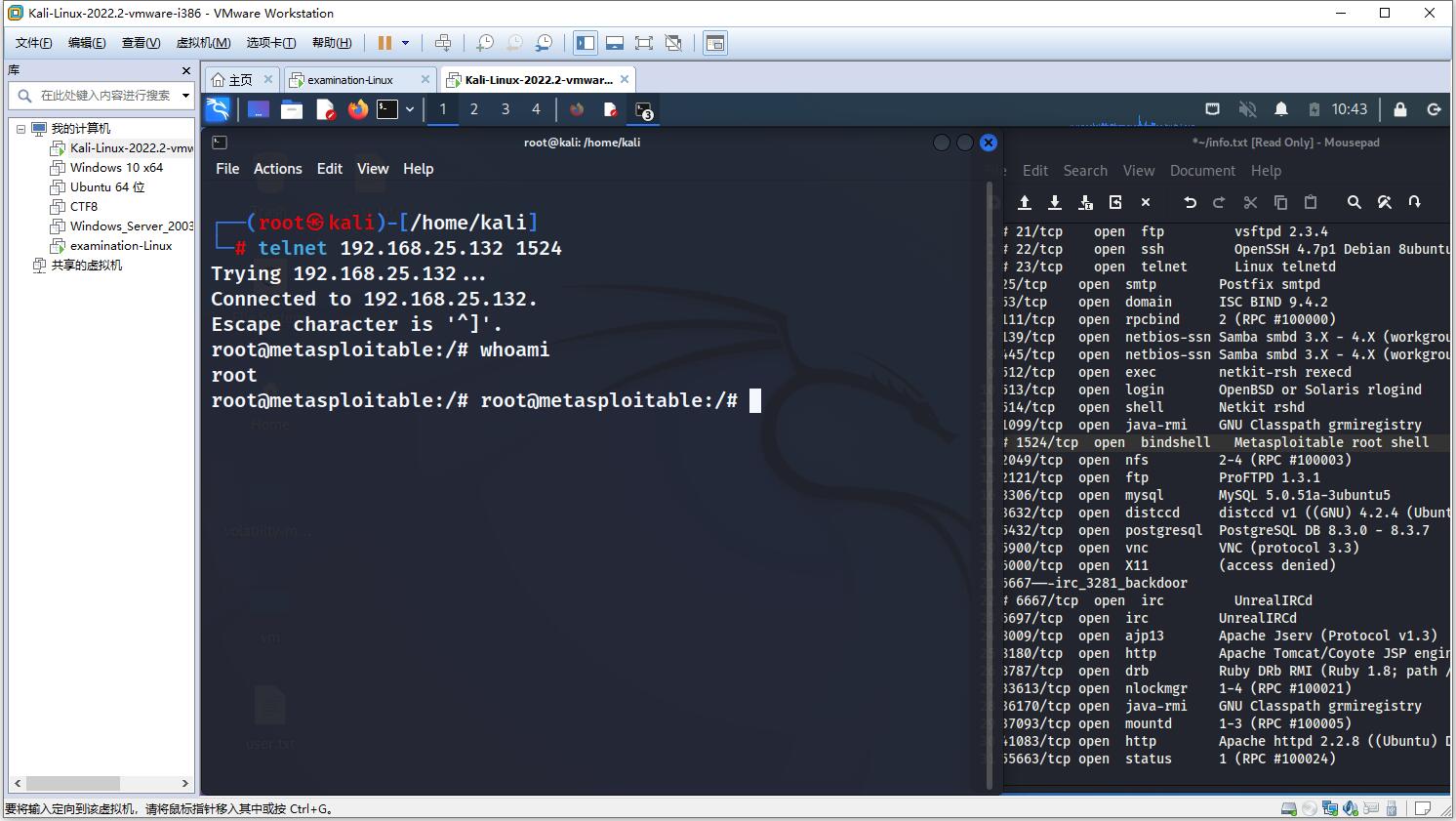Toggle the library sidebar view in the VMware toolbar

(x=586, y=43)
